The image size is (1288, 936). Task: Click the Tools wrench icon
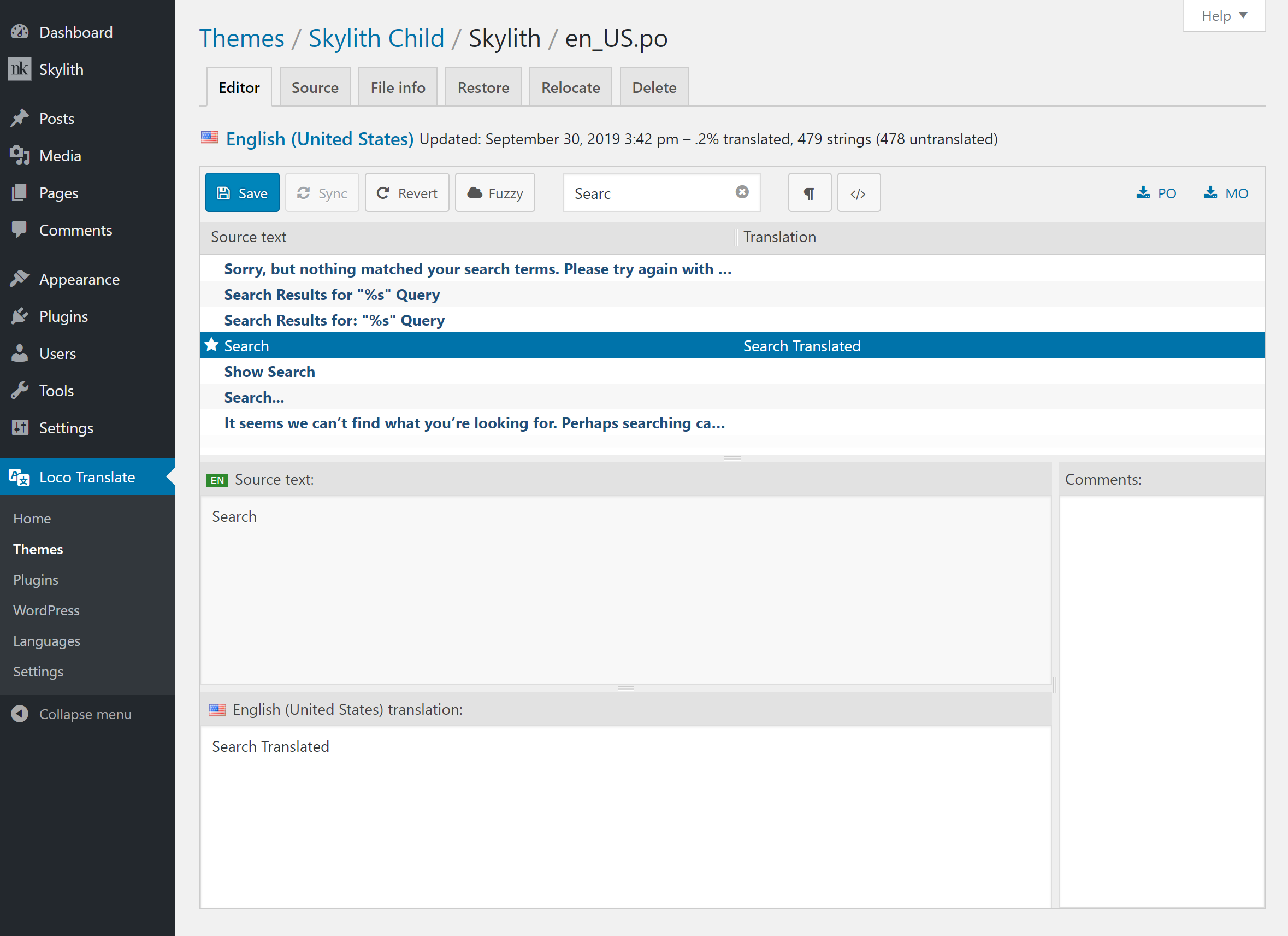[x=20, y=391]
